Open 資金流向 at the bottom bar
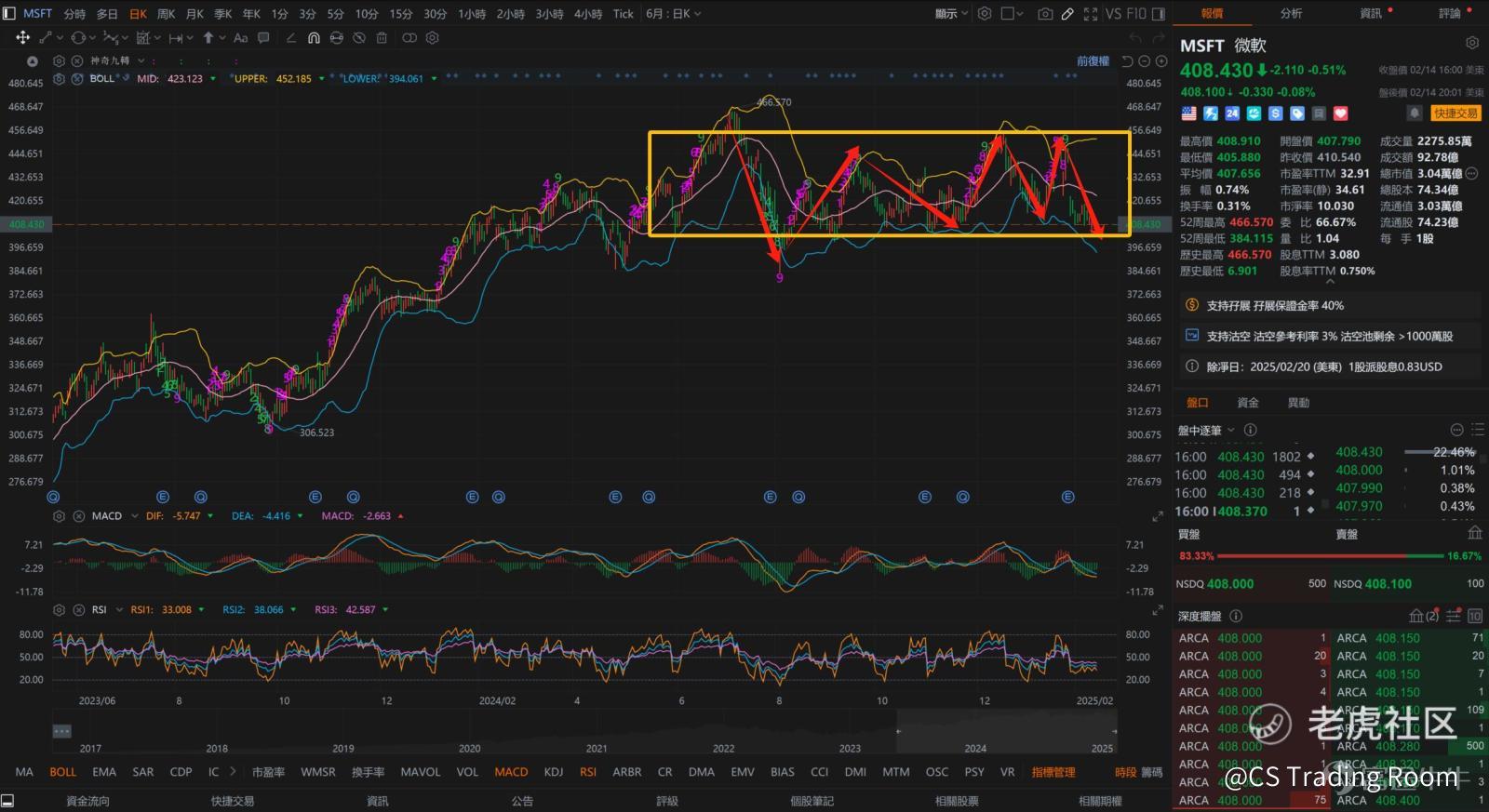The image size is (1489, 812). 87,801
